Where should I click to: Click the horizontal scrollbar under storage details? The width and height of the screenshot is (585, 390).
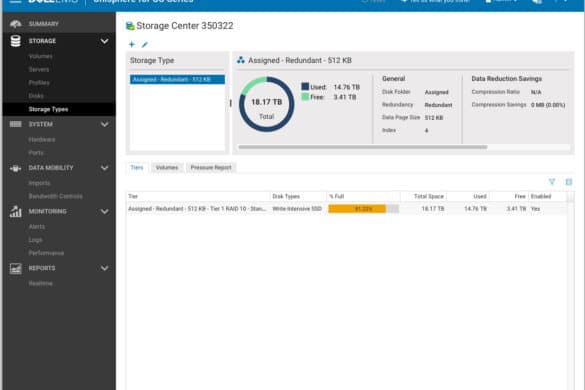coord(363,147)
